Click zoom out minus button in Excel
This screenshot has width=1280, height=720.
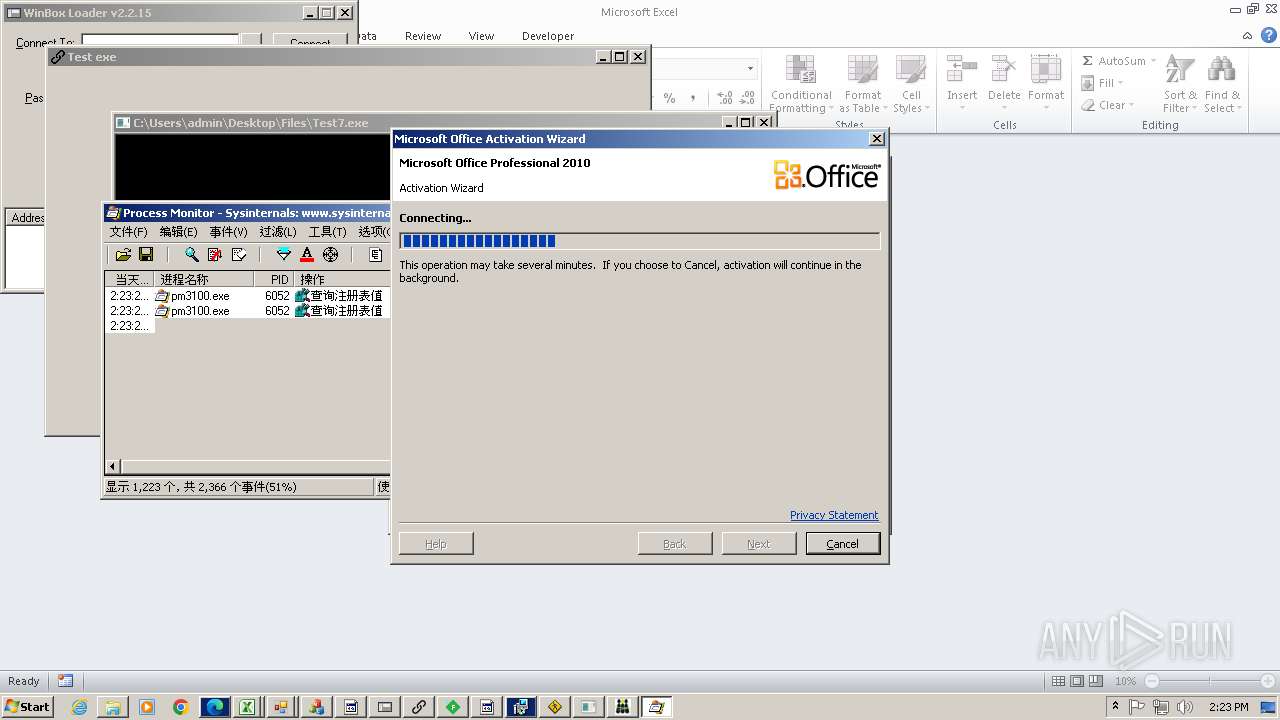[x=1152, y=681]
